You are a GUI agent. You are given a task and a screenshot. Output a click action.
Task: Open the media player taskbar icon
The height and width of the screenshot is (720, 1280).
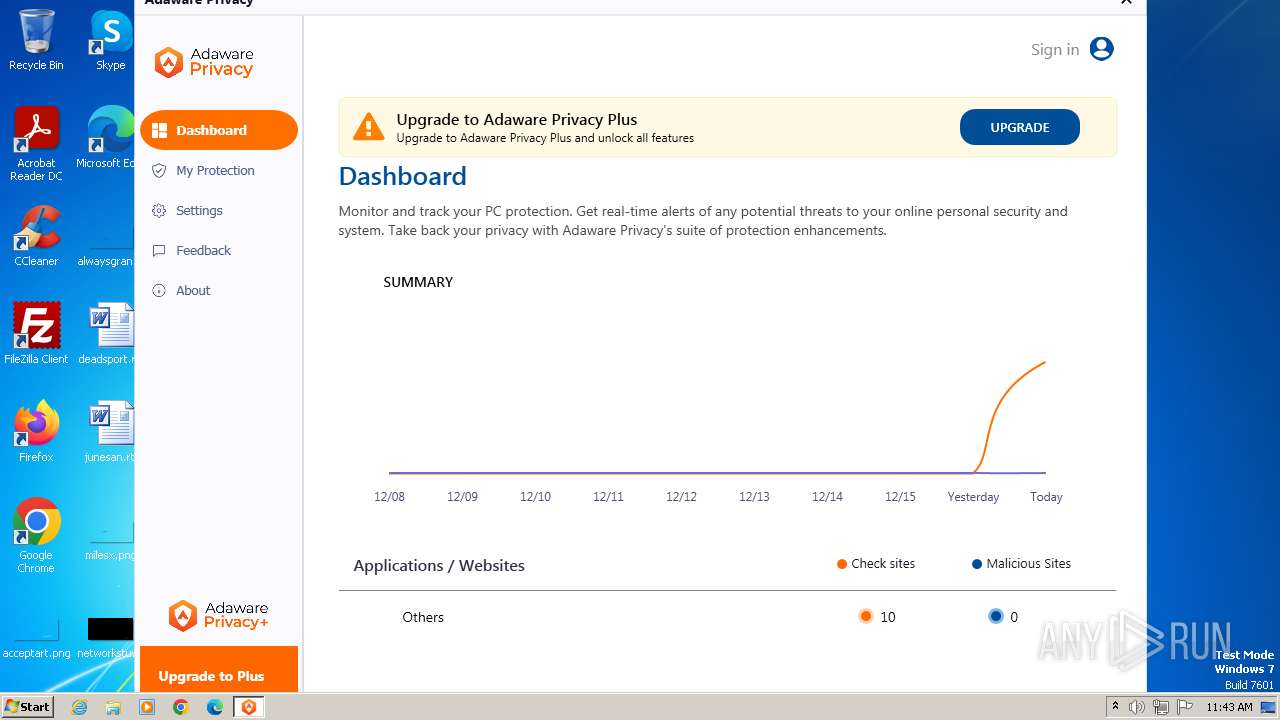coord(147,707)
